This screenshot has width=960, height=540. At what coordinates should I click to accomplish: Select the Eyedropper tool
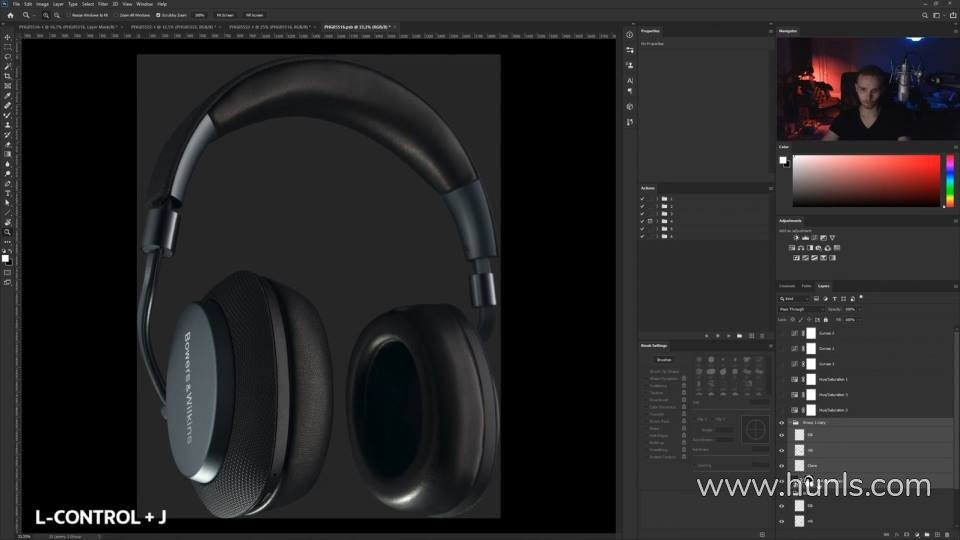pos(7,96)
